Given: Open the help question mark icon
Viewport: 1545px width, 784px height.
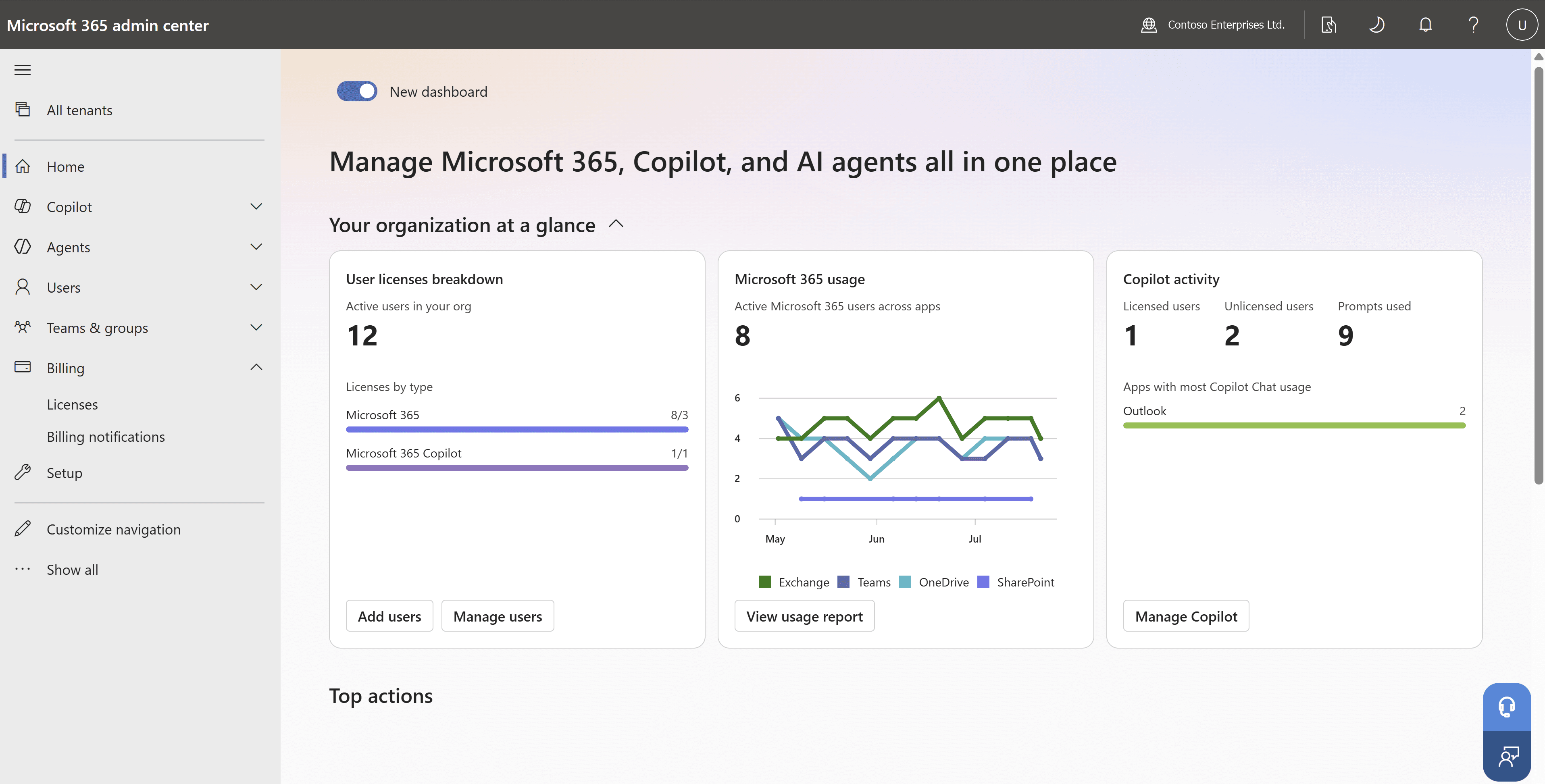Looking at the screenshot, I should pos(1474,25).
